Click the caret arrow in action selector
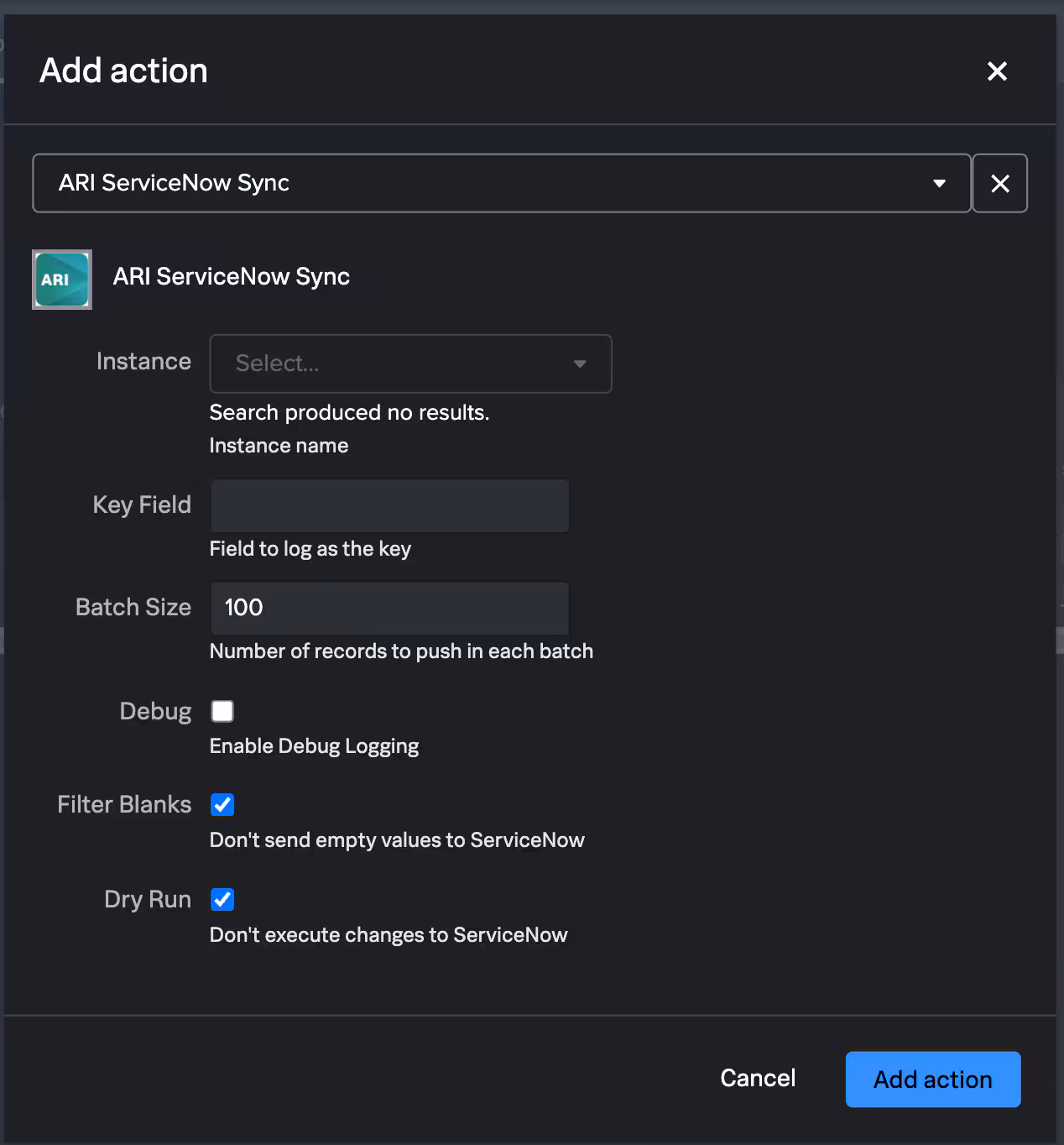The height and width of the screenshot is (1145, 1064). pos(939,183)
